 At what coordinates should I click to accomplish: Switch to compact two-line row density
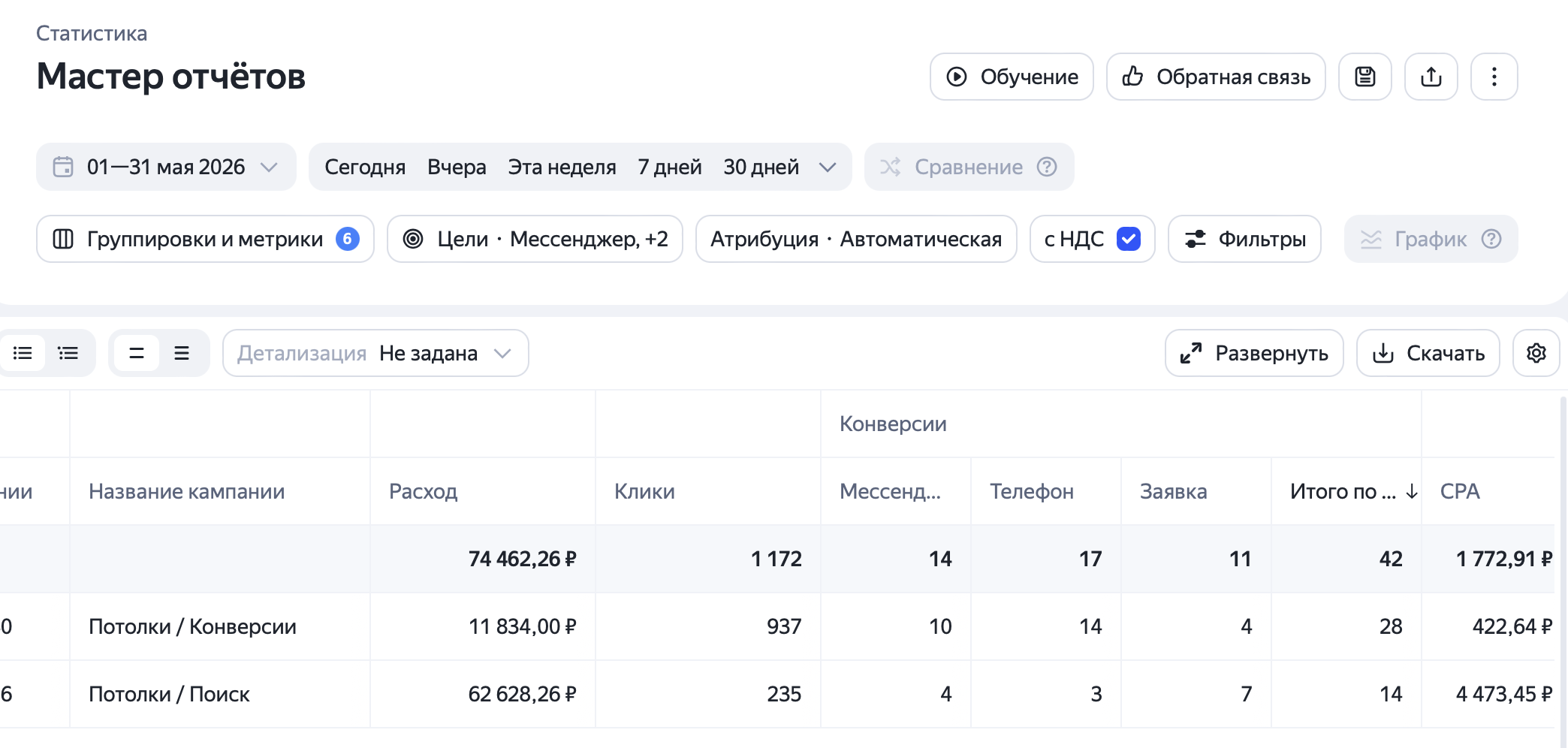(x=137, y=353)
